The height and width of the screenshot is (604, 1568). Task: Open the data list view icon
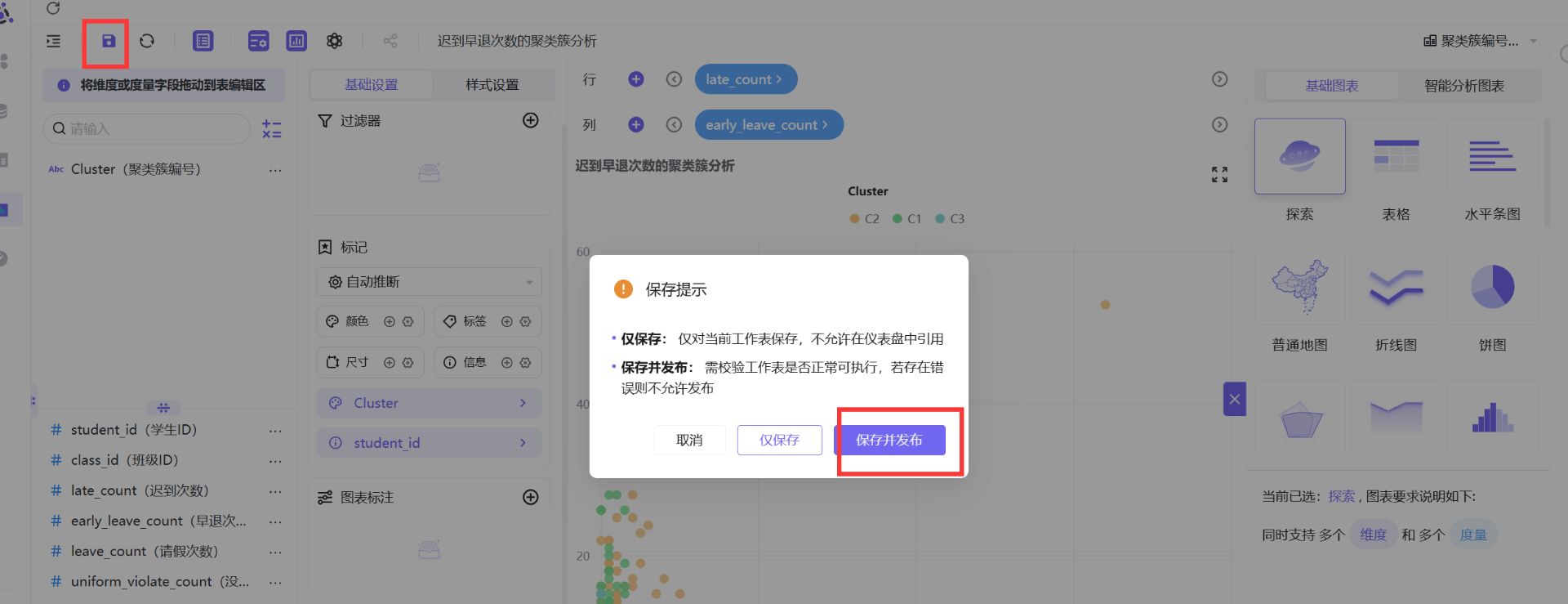[203, 41]
